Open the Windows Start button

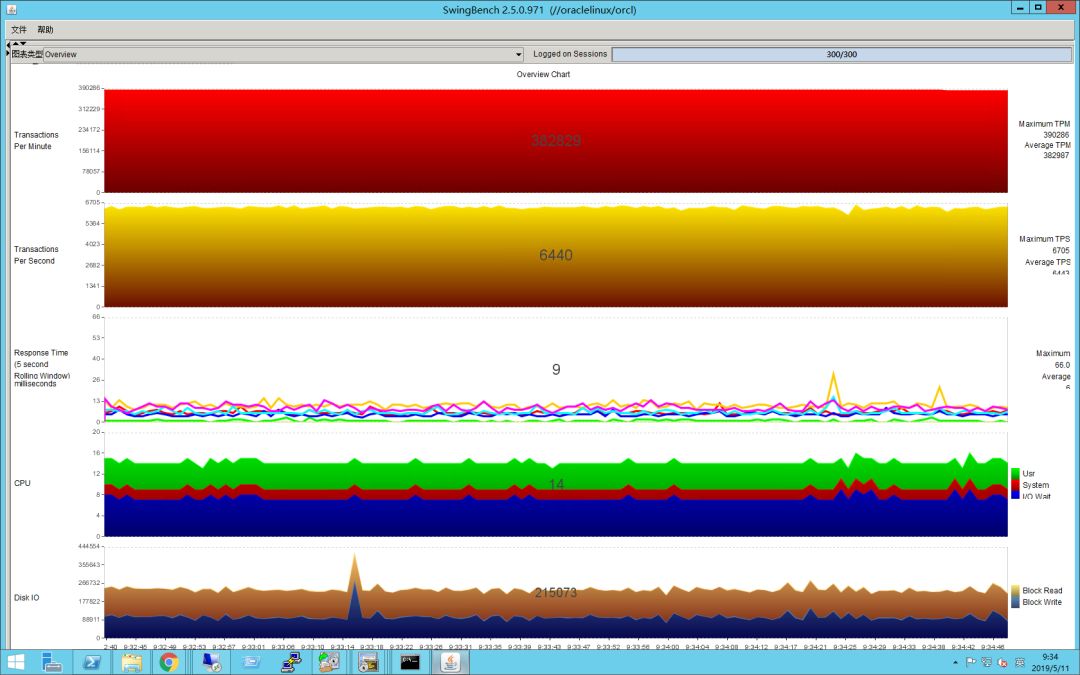pyautogui.click(x=16, y=661)
